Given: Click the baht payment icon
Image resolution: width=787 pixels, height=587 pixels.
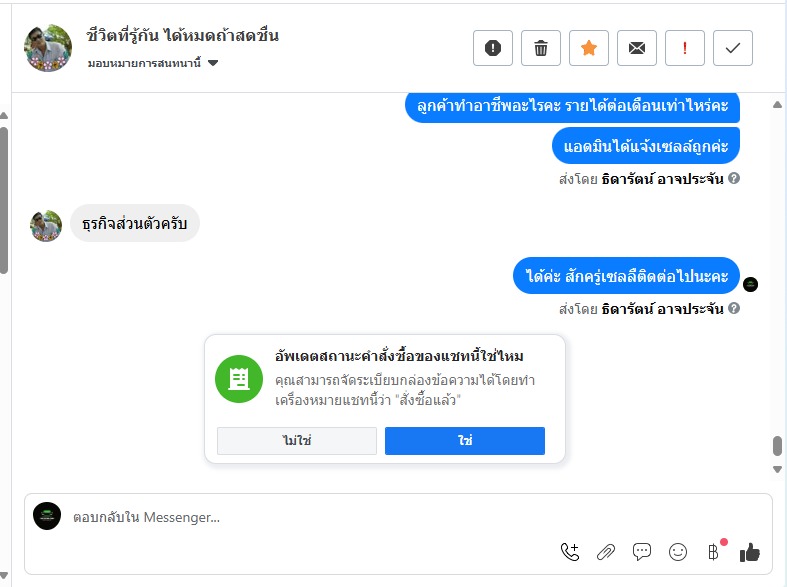Looking at the screenshot, I should click(714, 551).
